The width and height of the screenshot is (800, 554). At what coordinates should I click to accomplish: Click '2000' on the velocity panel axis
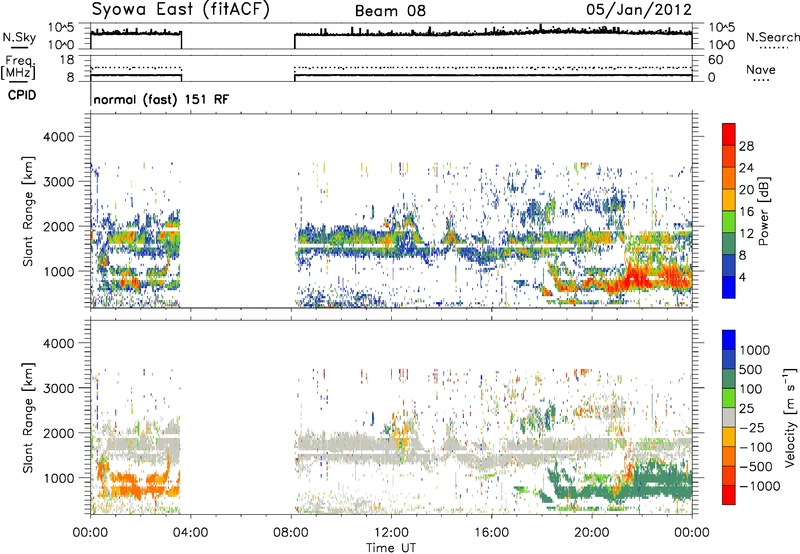pyautogui.click(x=58, y=433)
